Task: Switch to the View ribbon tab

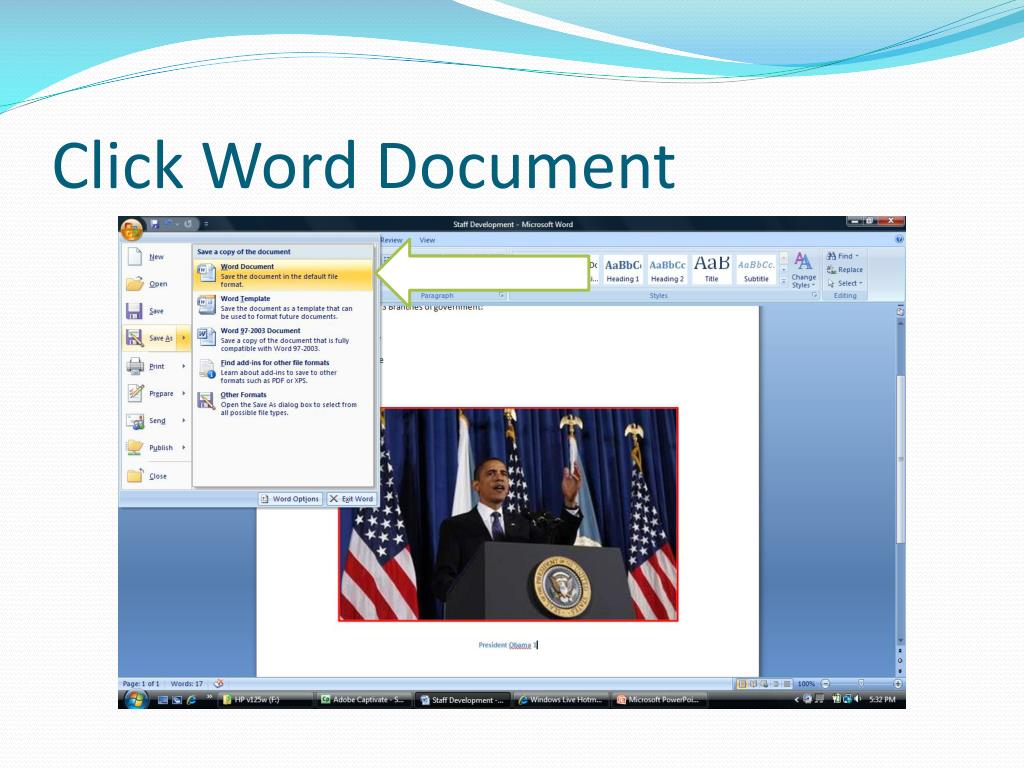Action: [427, 240]
